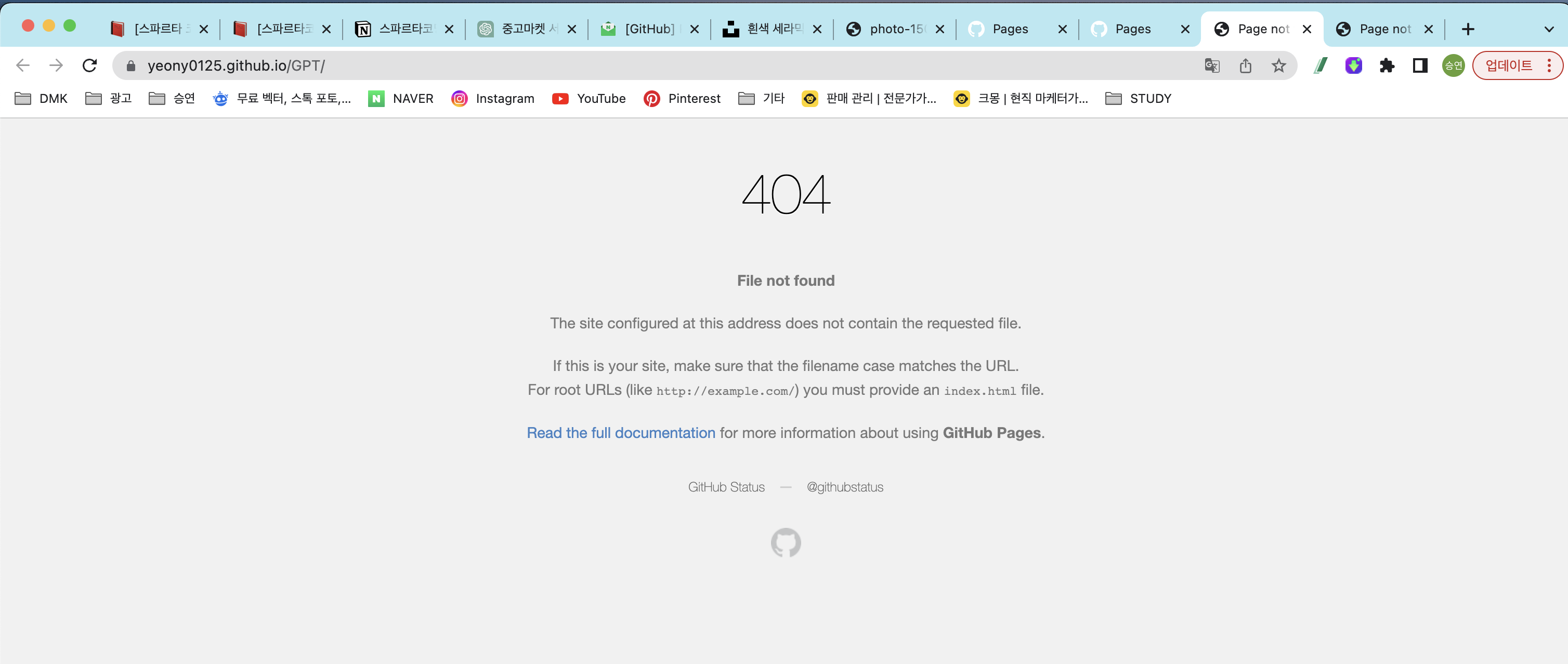1568x664 pixels.
Task: Reload the current page
Action: coord(89,65)
